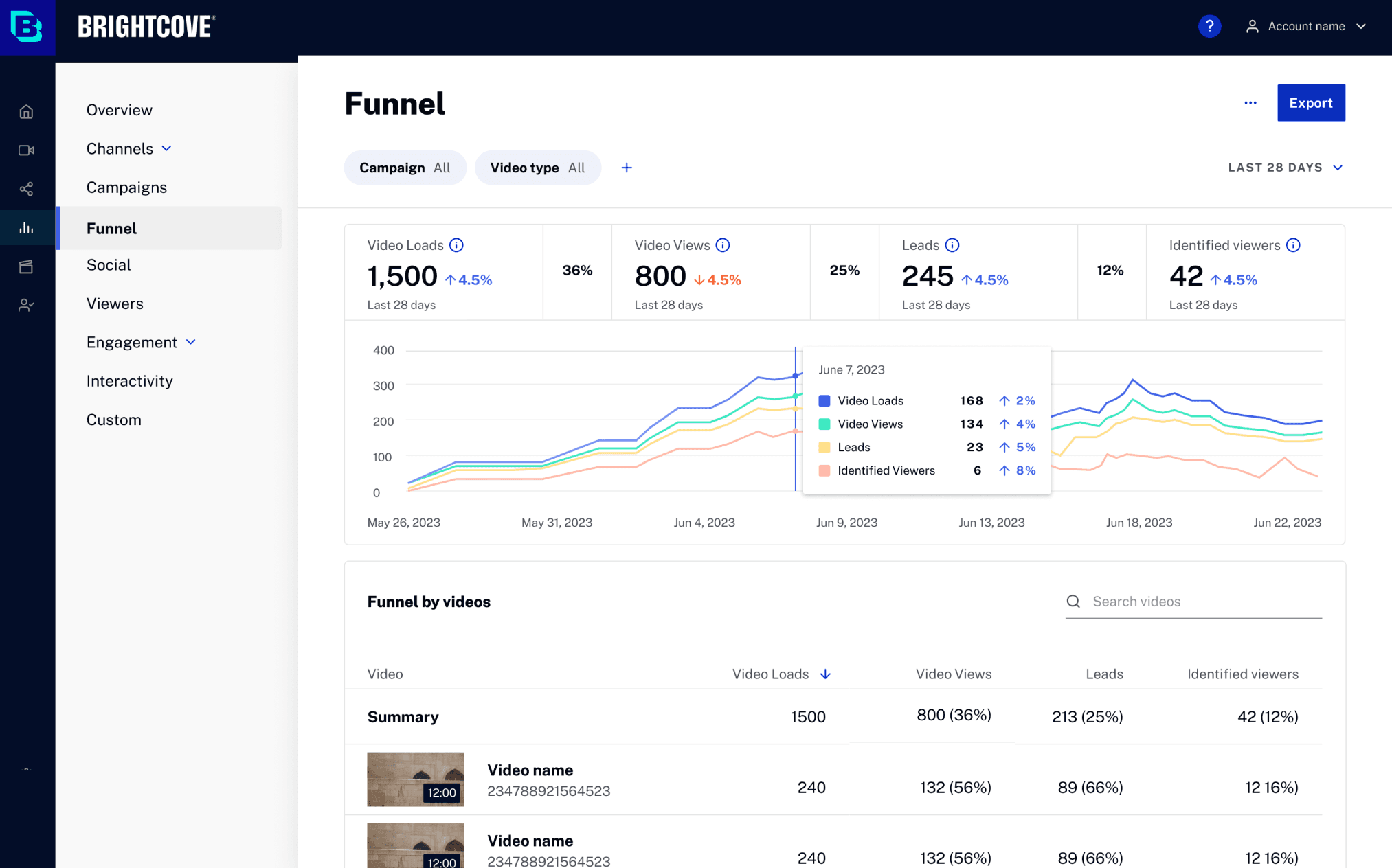Click the Leads info icon
The width and height of the screenshot is (1392, 868).
tap(952, 245)
